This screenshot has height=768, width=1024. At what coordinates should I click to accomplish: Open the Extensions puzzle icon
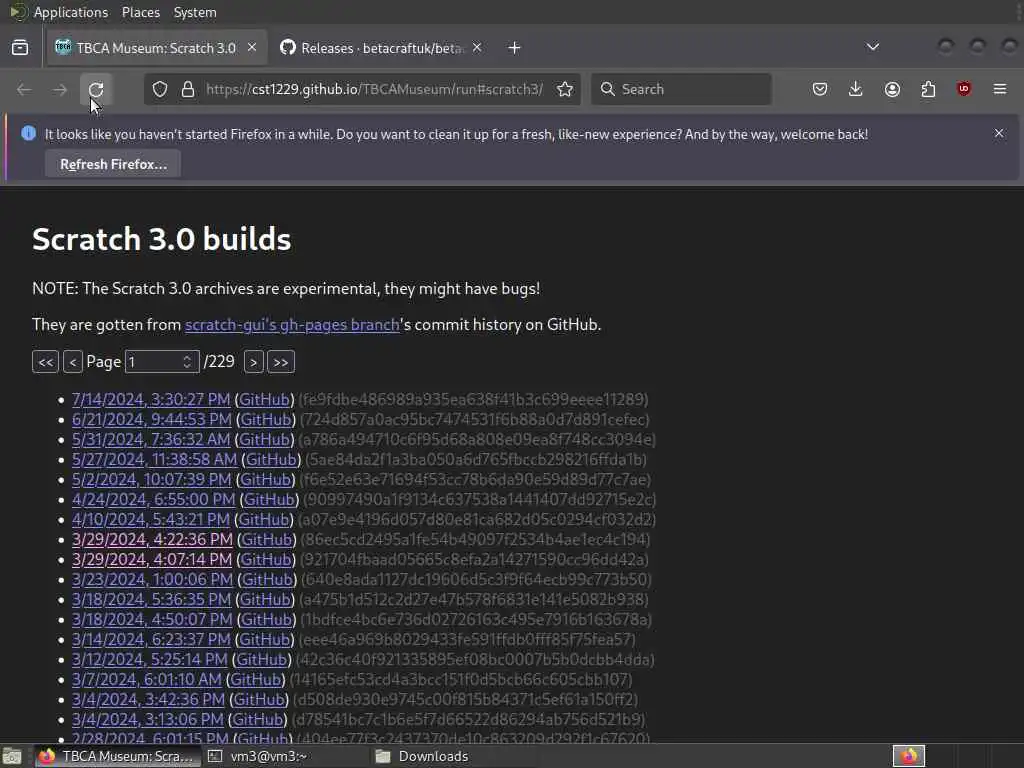coord(928,89)
